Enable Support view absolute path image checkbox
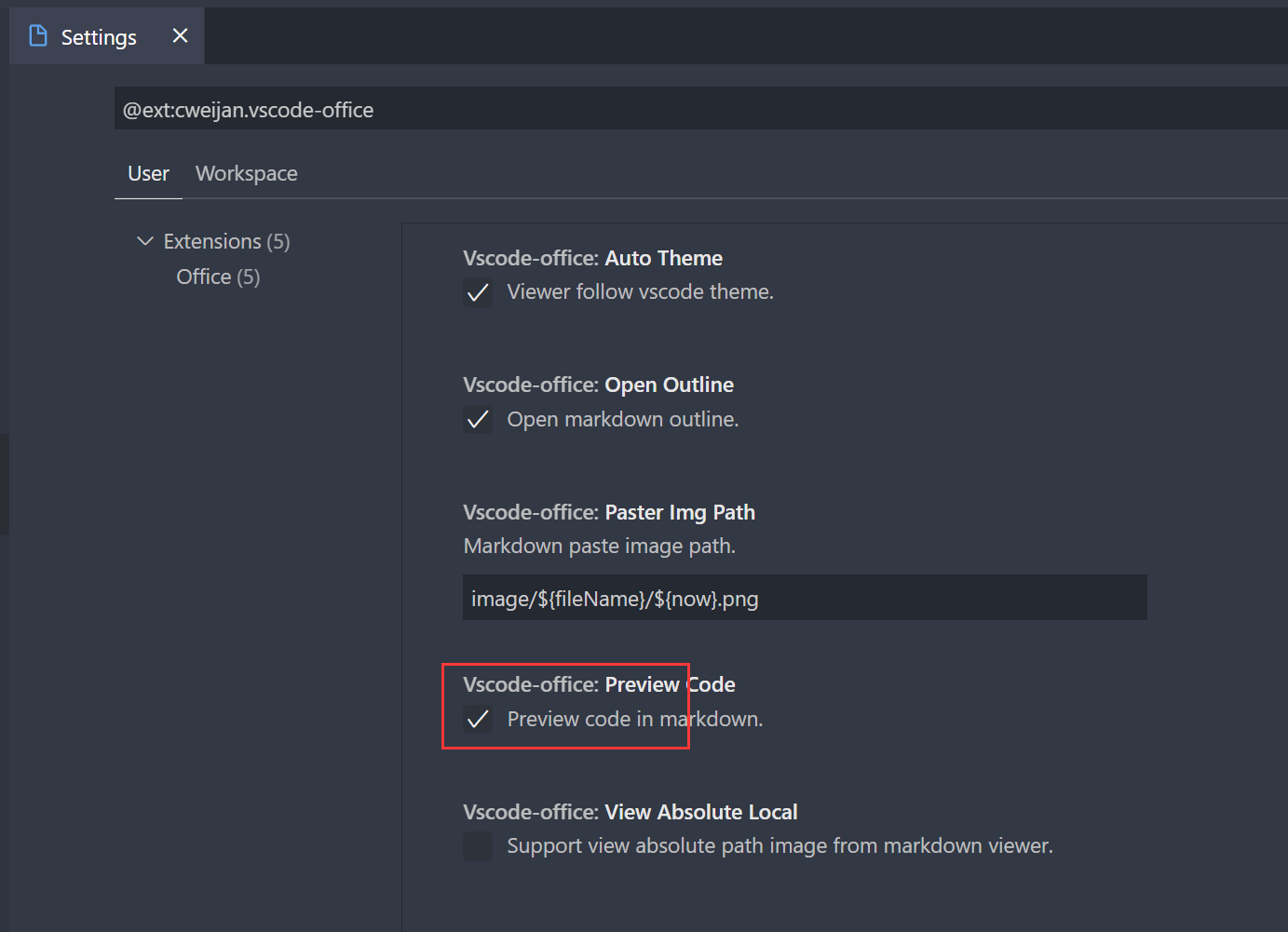This screenshot has height=932, width=1288. point(478,846)
